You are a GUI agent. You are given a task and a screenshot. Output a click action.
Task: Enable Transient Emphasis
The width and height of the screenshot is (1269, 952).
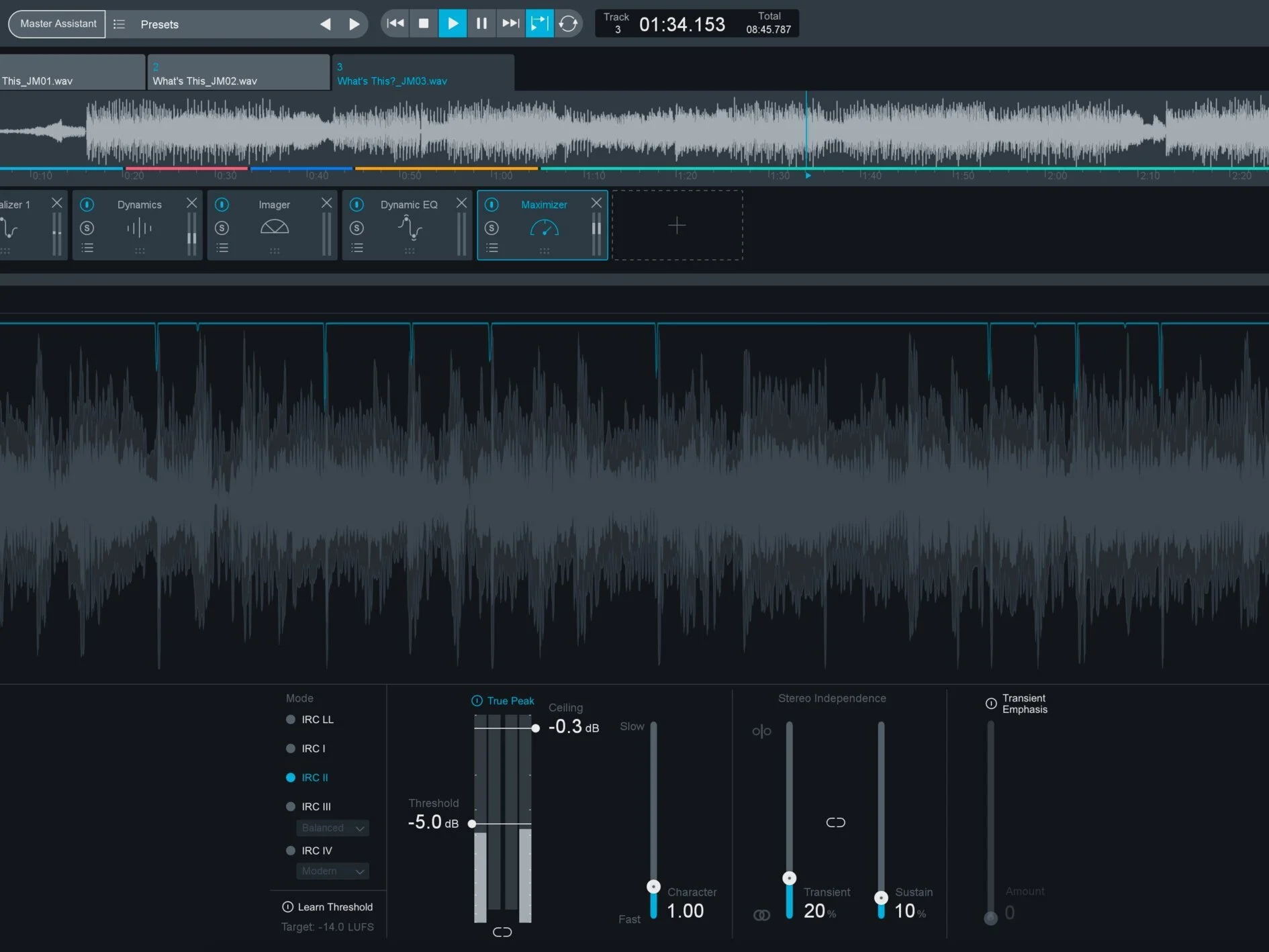[991, 704]
